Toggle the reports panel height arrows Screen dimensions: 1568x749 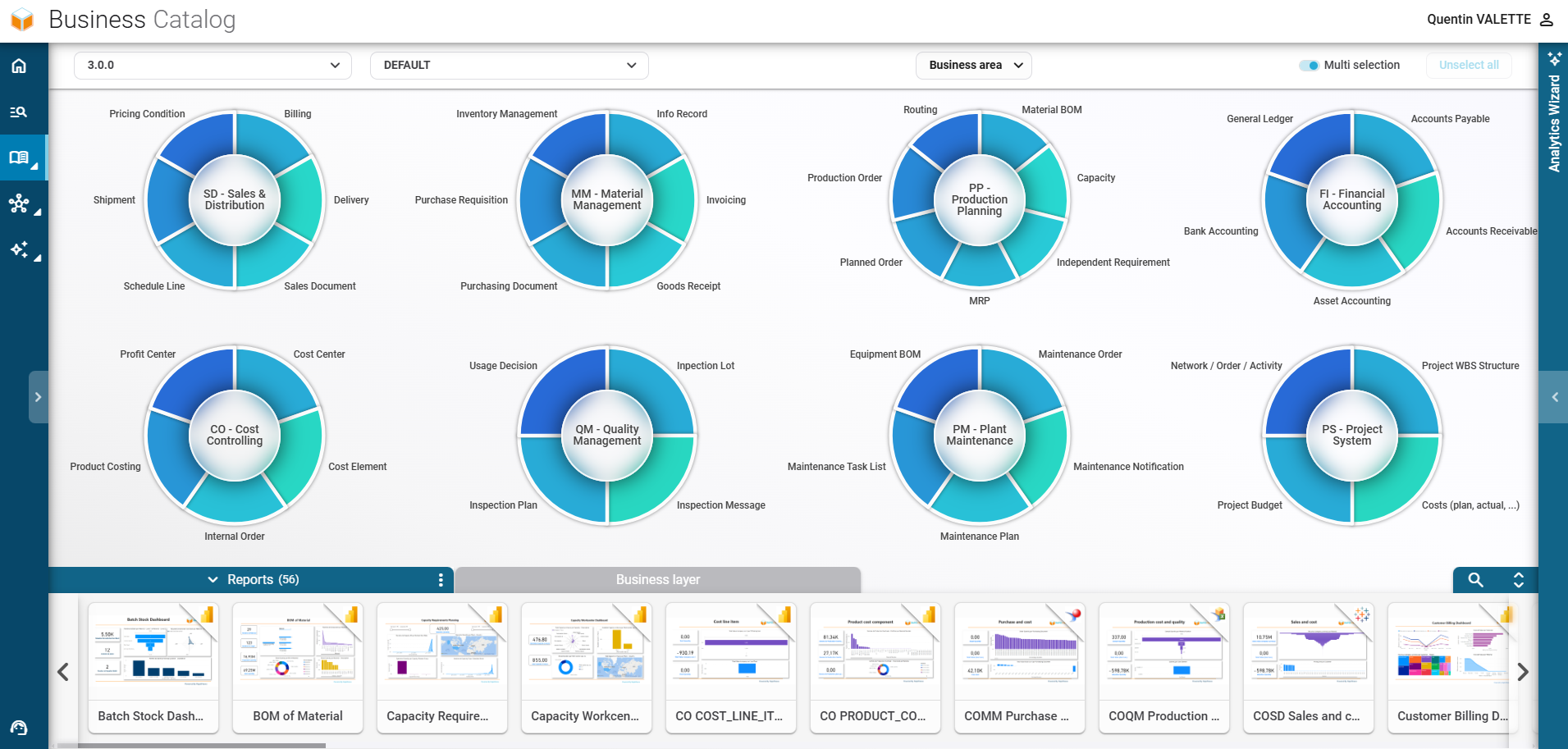point(1519,580)
